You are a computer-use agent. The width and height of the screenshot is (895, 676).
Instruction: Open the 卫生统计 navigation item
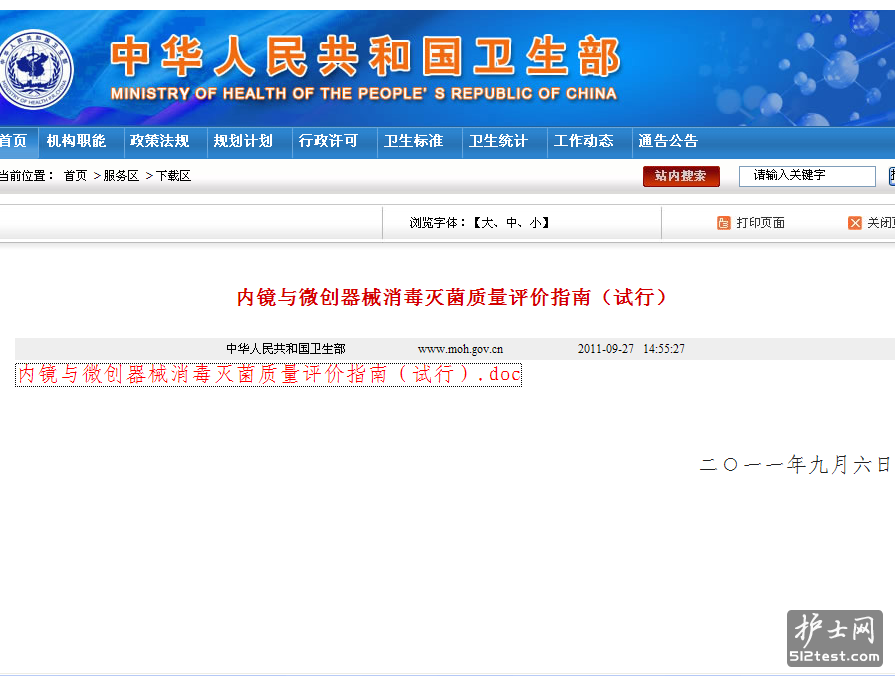[x=498, y=141]
